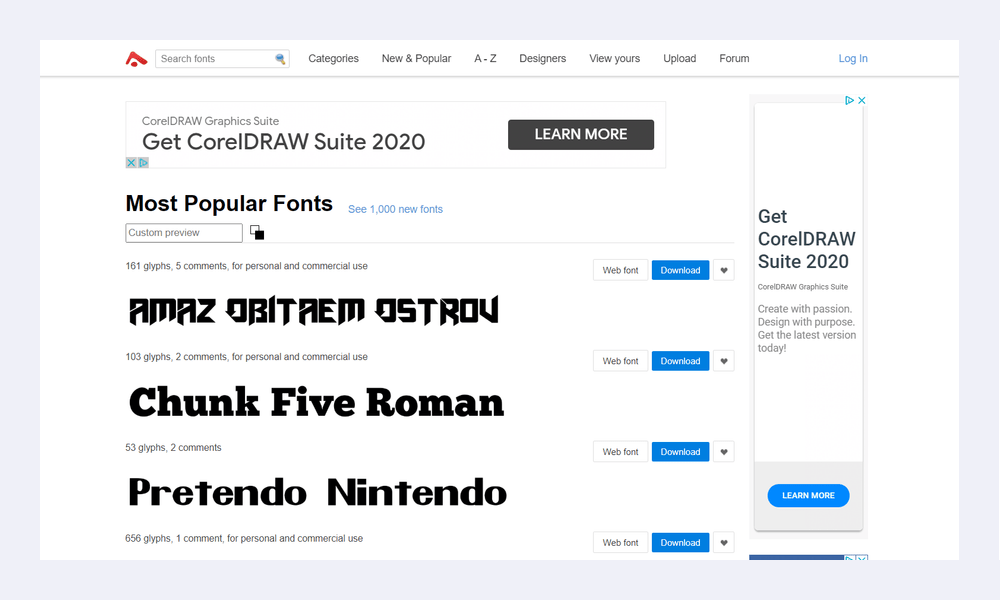
Task: Favorite the Amaz Obitaem Ostrov font heart
Action: click(724, 270)
